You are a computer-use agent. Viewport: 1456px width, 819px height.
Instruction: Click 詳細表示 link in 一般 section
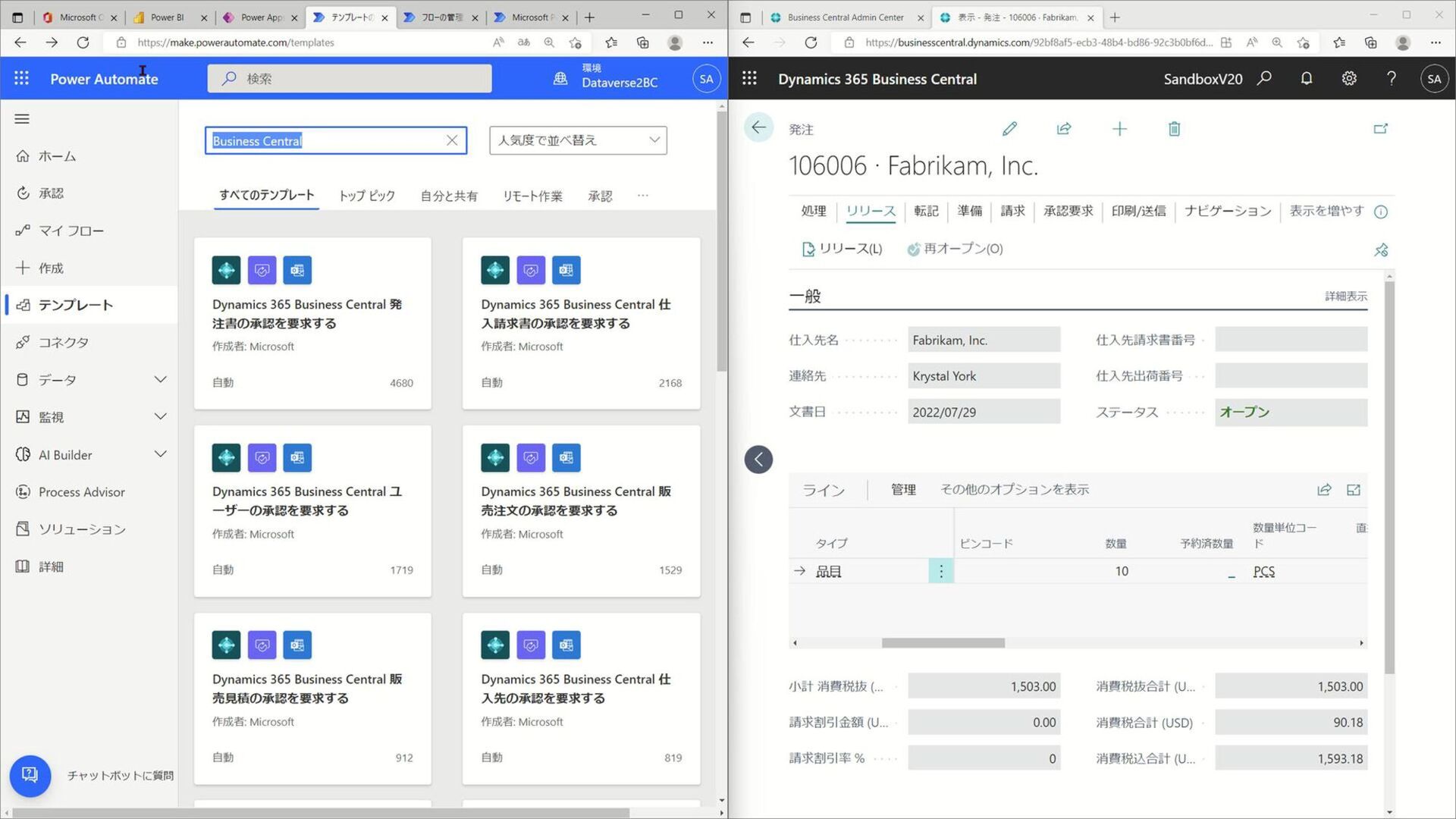(1346, 296)
